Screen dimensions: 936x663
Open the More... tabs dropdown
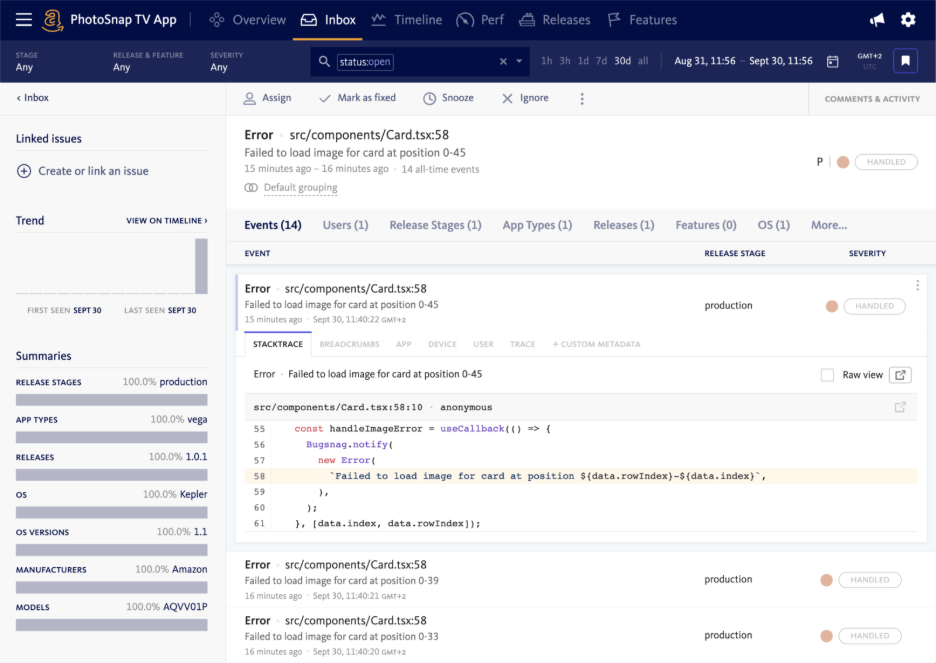[829, 225]
